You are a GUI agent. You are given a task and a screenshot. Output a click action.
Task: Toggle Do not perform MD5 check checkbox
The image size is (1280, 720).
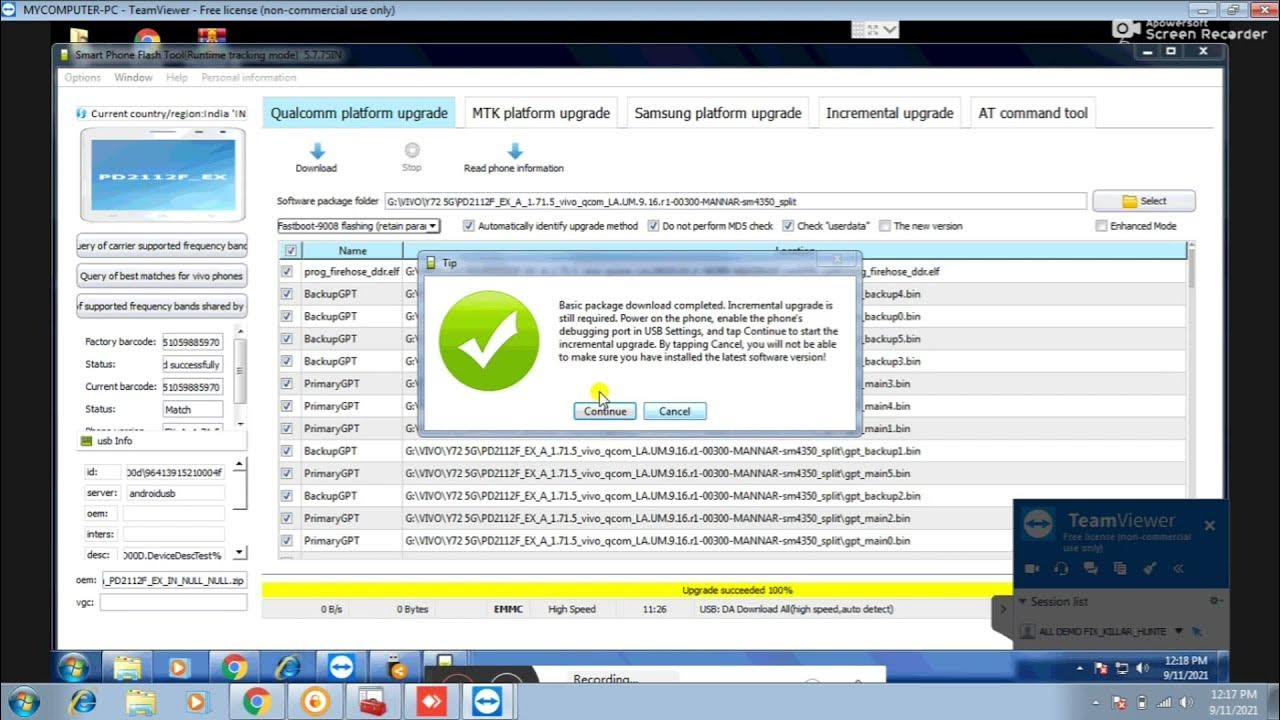coord(654,226)
